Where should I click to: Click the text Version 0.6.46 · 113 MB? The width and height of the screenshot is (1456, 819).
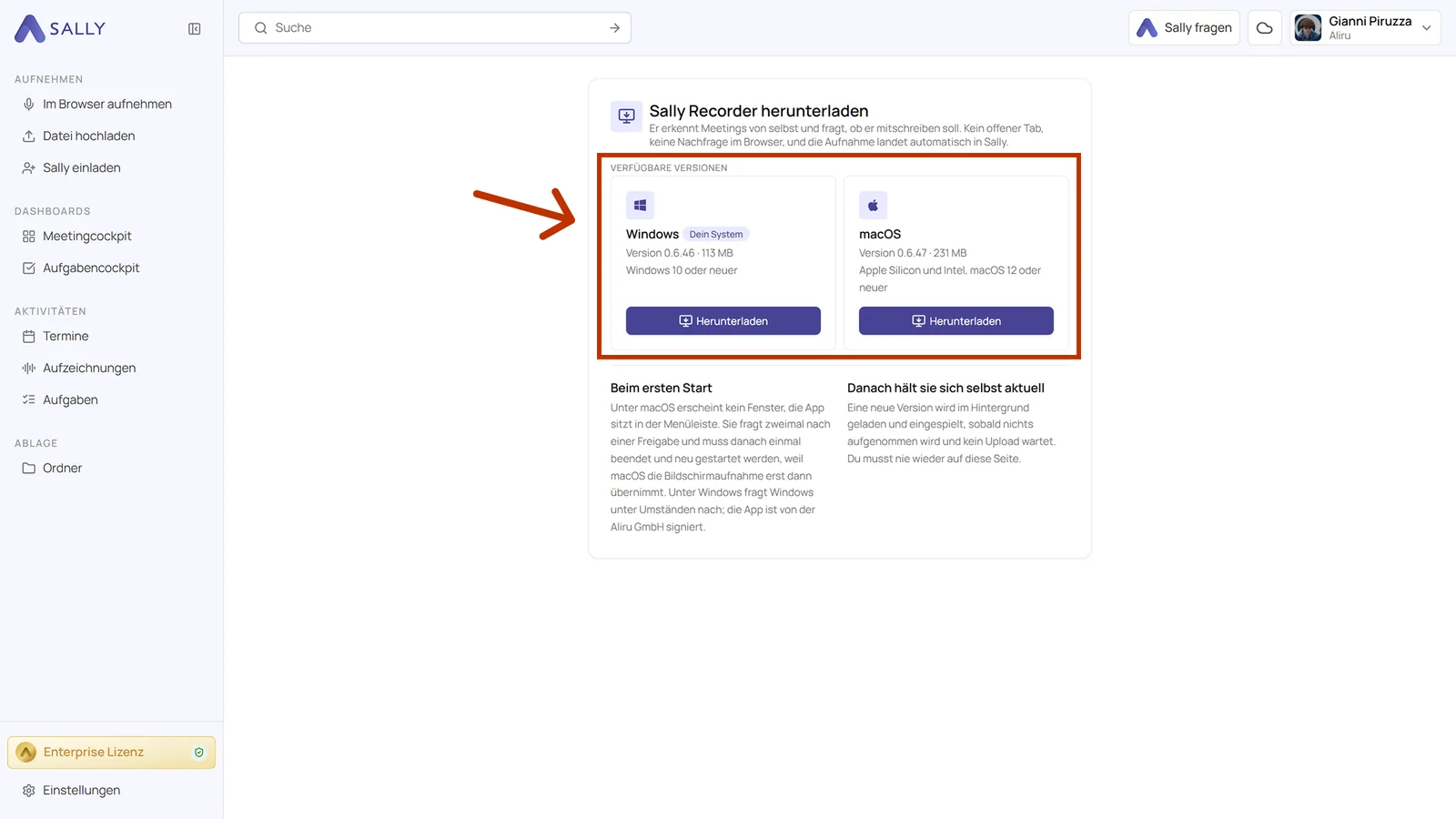[680, 254]
